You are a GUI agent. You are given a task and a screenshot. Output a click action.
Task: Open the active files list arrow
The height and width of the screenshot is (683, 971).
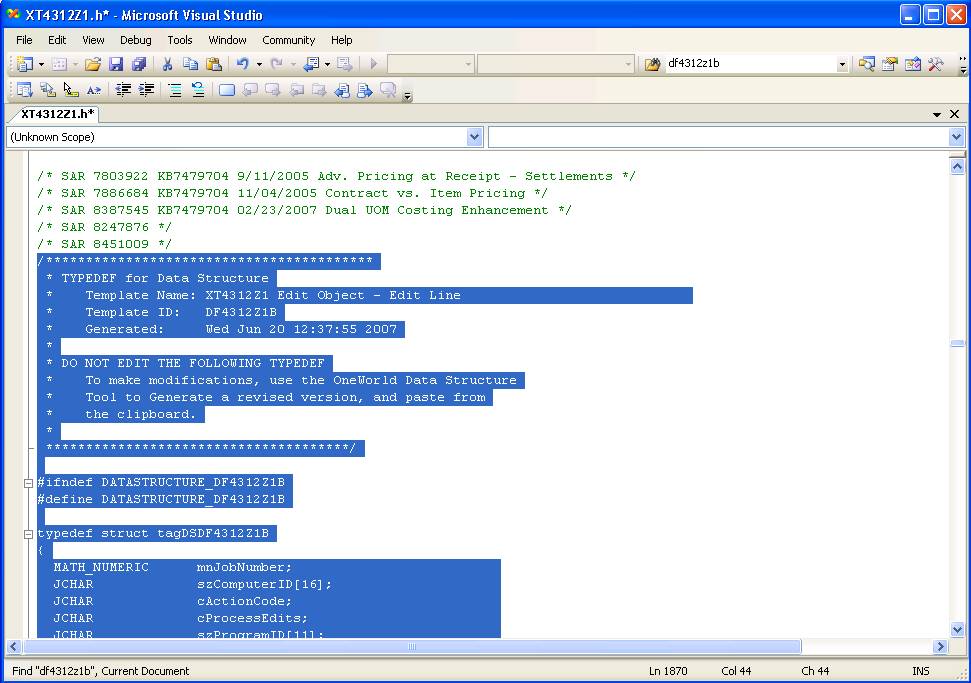(x=936, y=115)
